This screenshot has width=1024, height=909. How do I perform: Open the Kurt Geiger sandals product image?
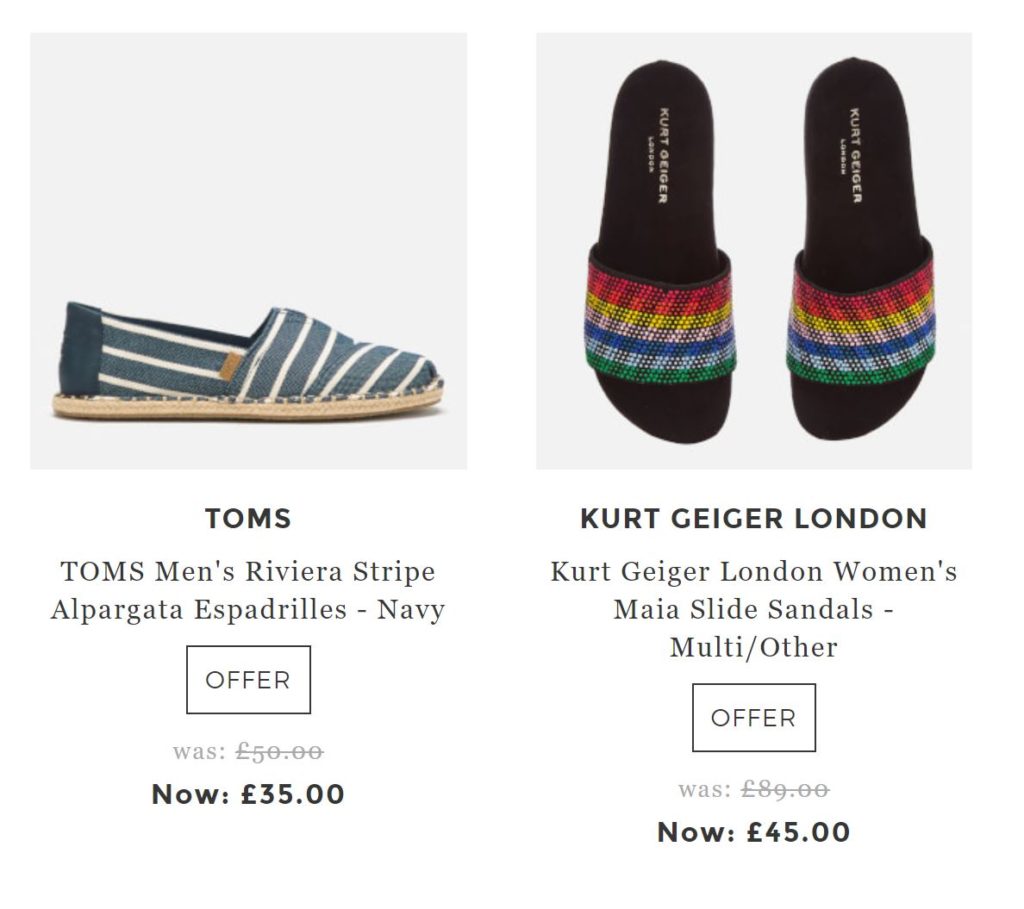(754, 251)
